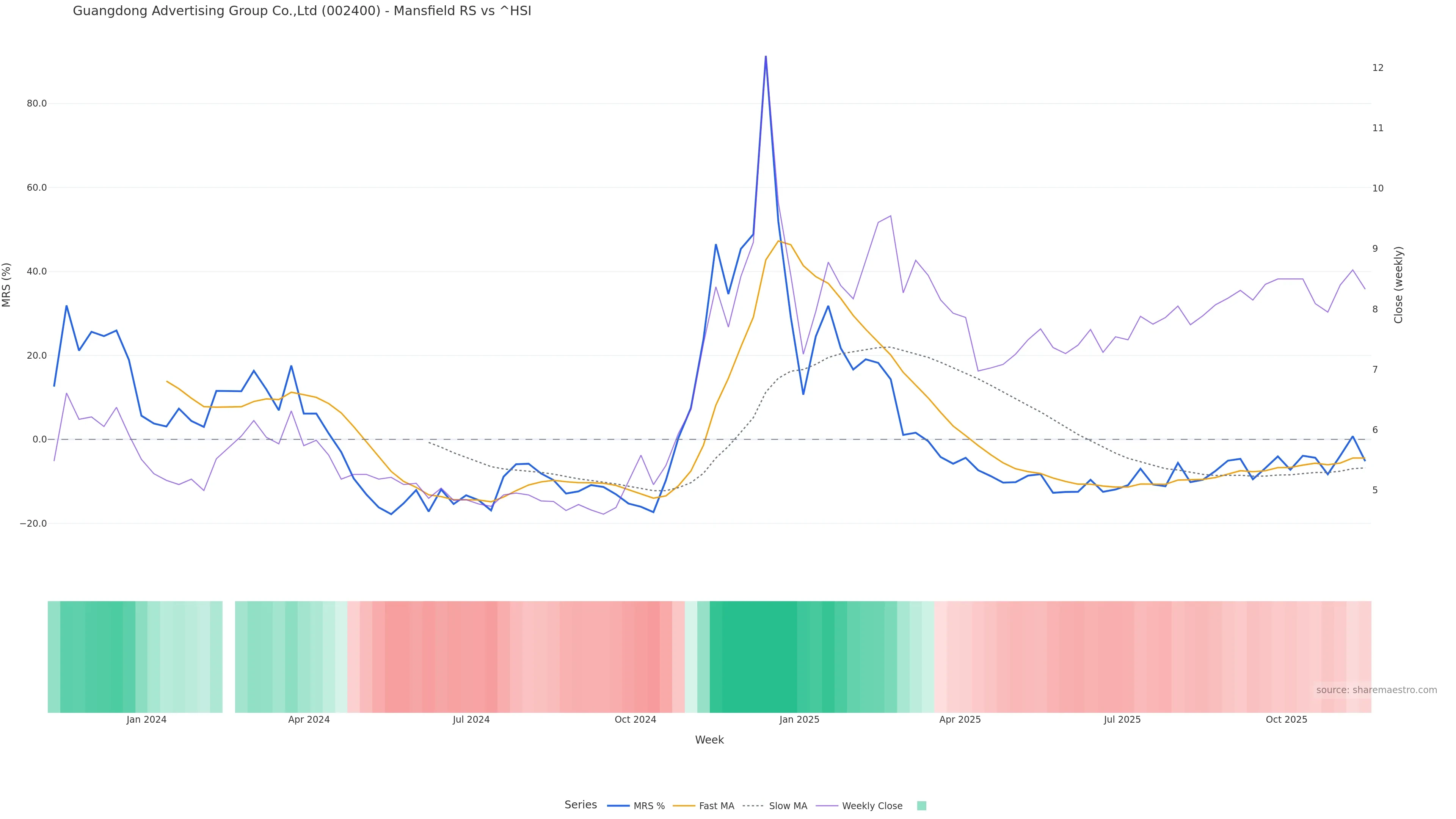Click the "MRS (%)" axis title
Viewport: 1456px width, 819px height.
tap(7, 285)
